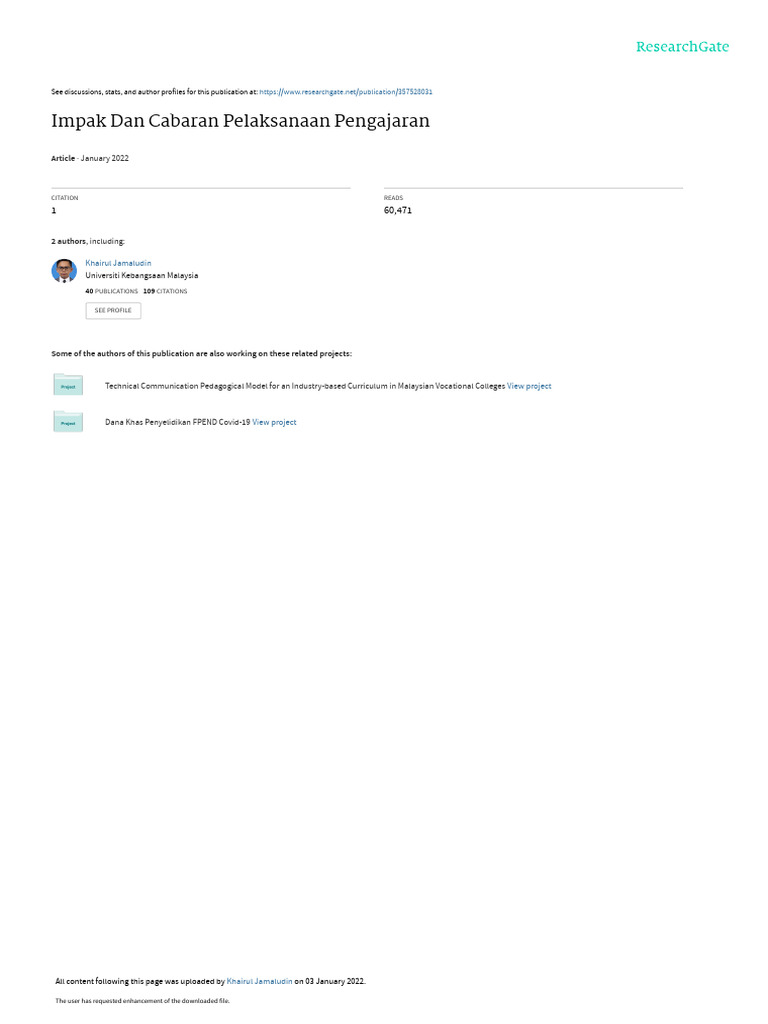Click Universiti Kebangsaan Malaysia affiliation text

click(x=142, y=276)
